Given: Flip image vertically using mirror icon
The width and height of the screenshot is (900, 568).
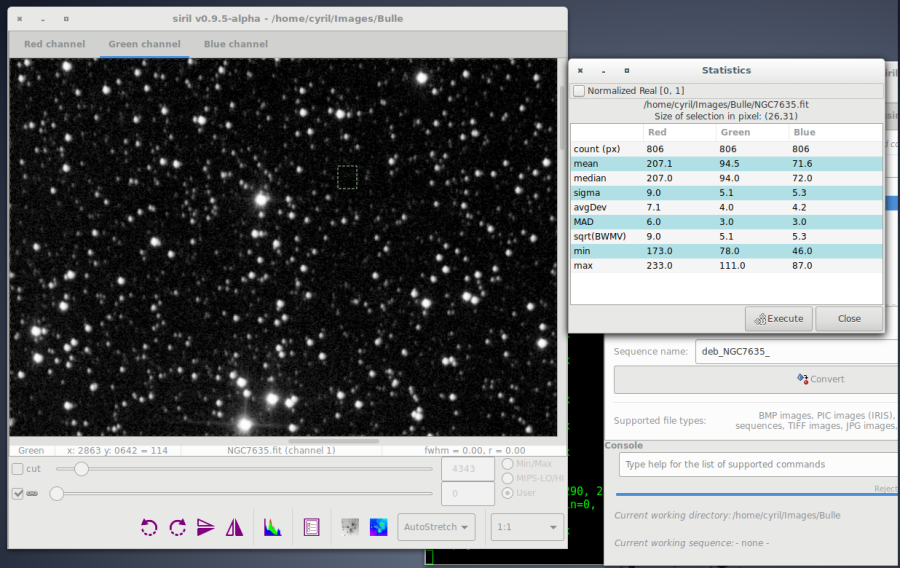Looking at the screenshot, I should tap(206, 527).
